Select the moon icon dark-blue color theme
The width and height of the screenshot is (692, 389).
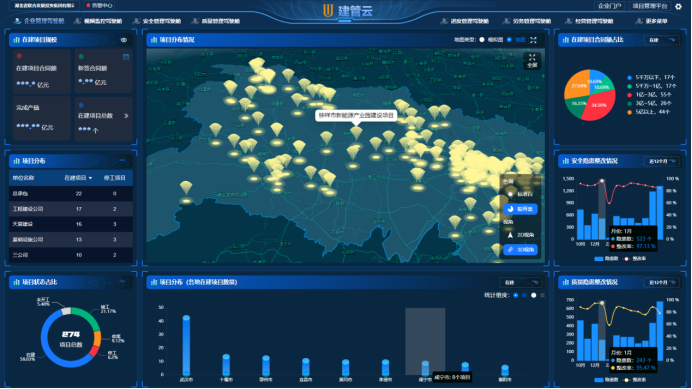tap(511, 209)
